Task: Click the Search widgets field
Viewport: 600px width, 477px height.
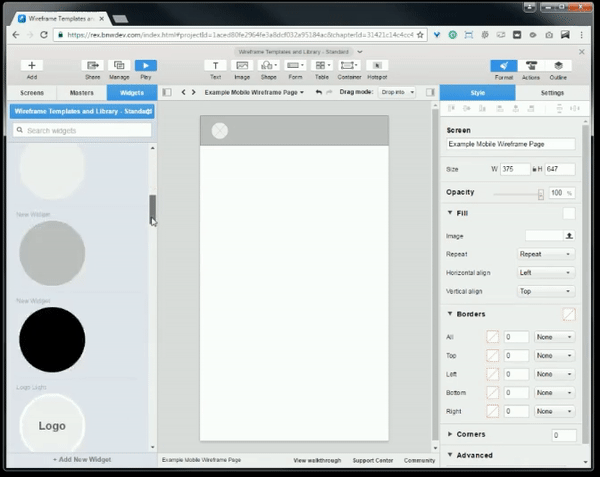Action: tap(82, 130)
